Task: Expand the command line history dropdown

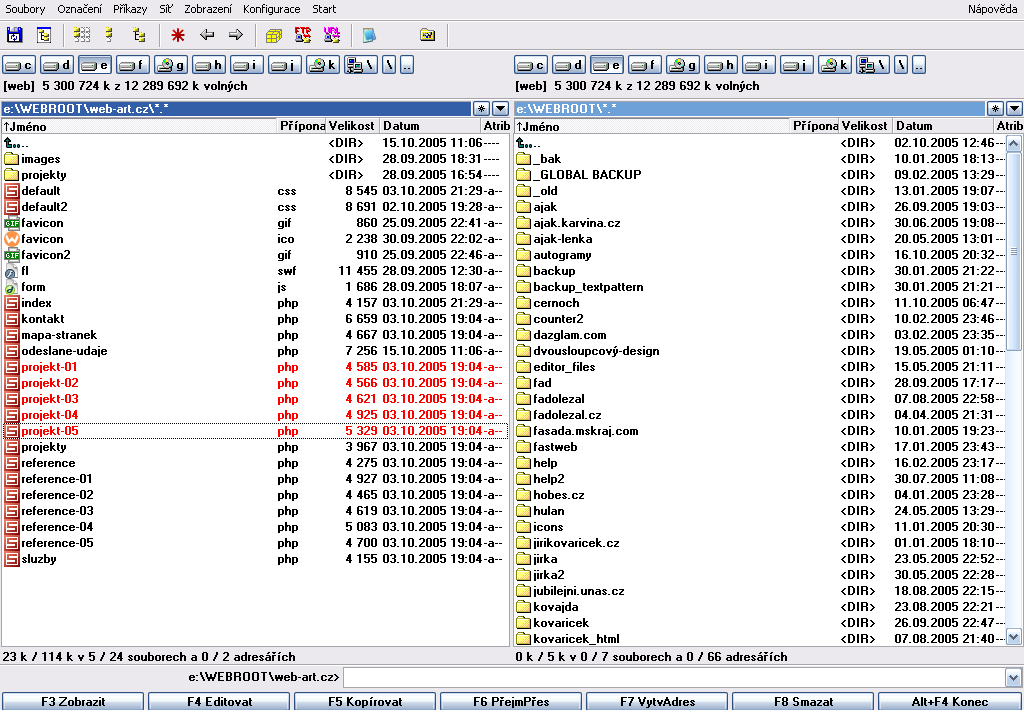Action: pyautogui.click(x=1014, y=678)
